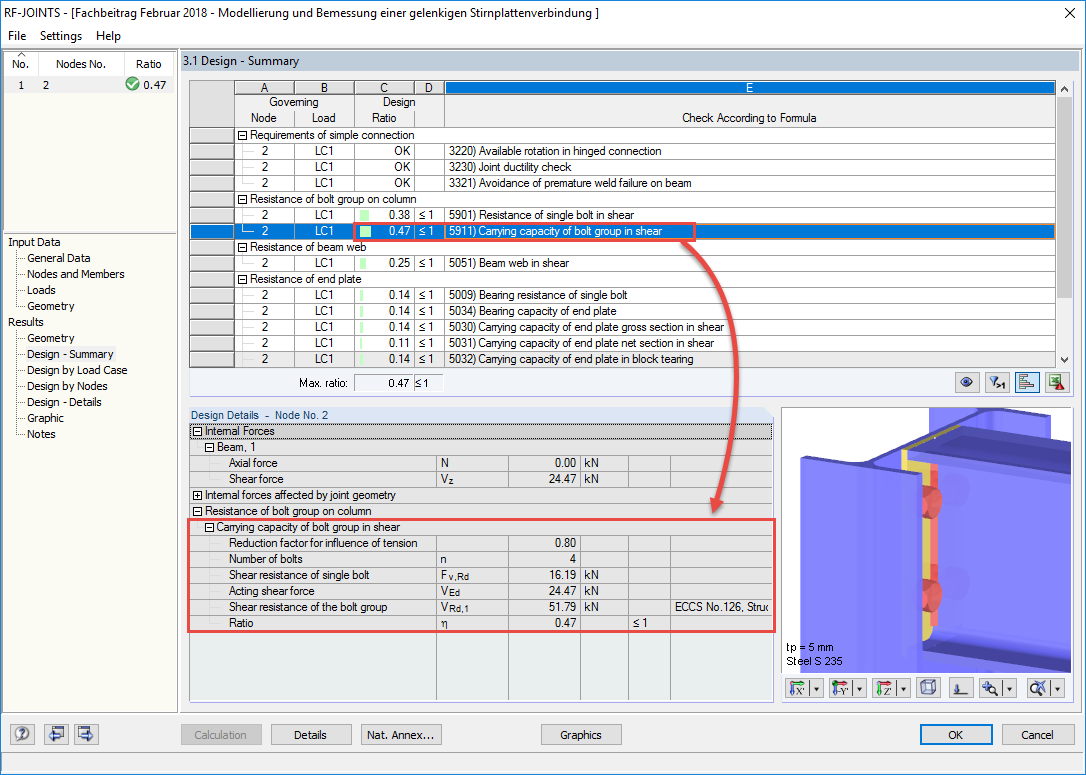Toggle the colored ratio bars display icon
Screen dimensions: 1086x775
tap(1027, 382)
